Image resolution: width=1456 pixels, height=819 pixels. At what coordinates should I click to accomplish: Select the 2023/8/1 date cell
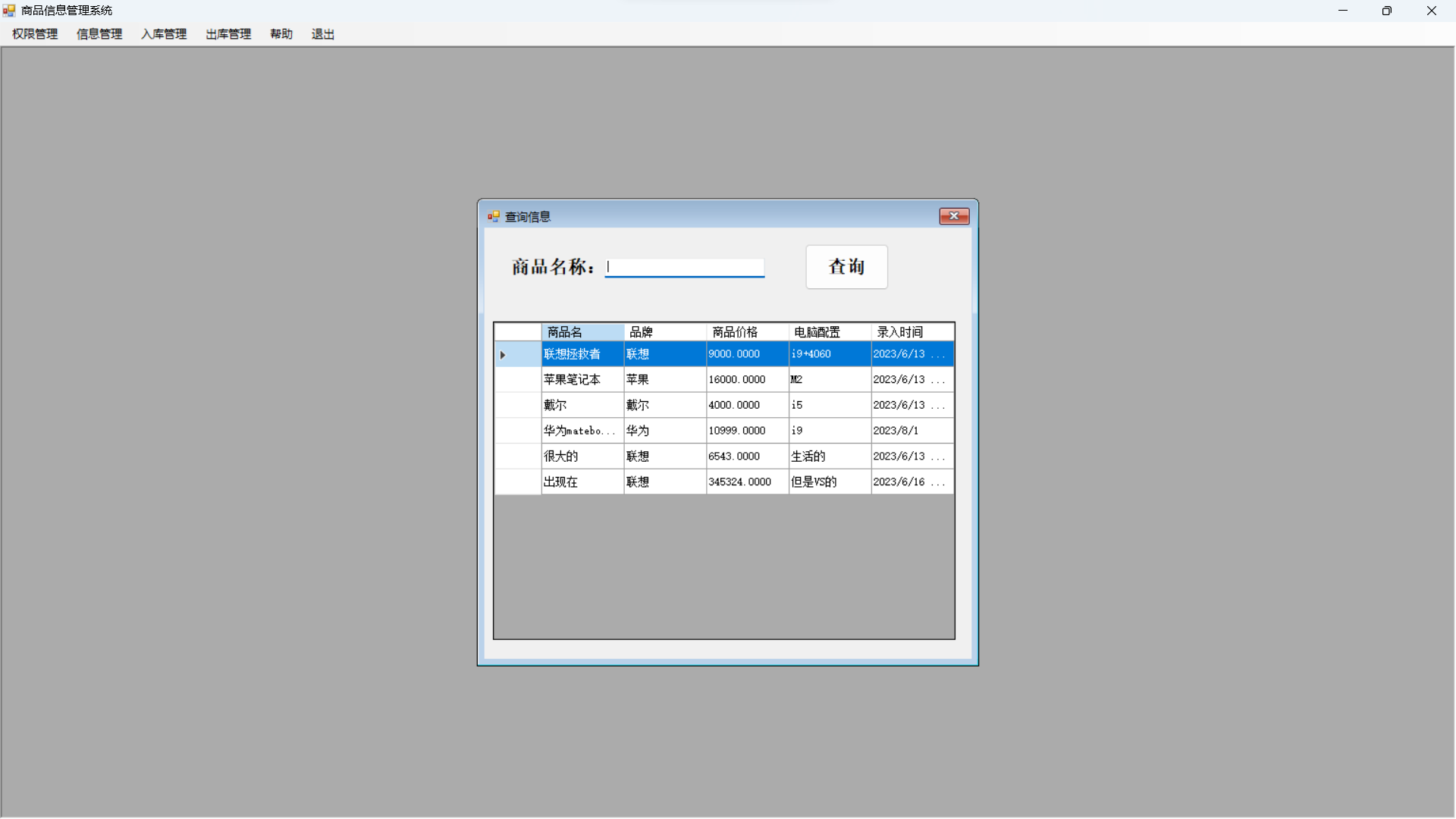tap(913, 431)
